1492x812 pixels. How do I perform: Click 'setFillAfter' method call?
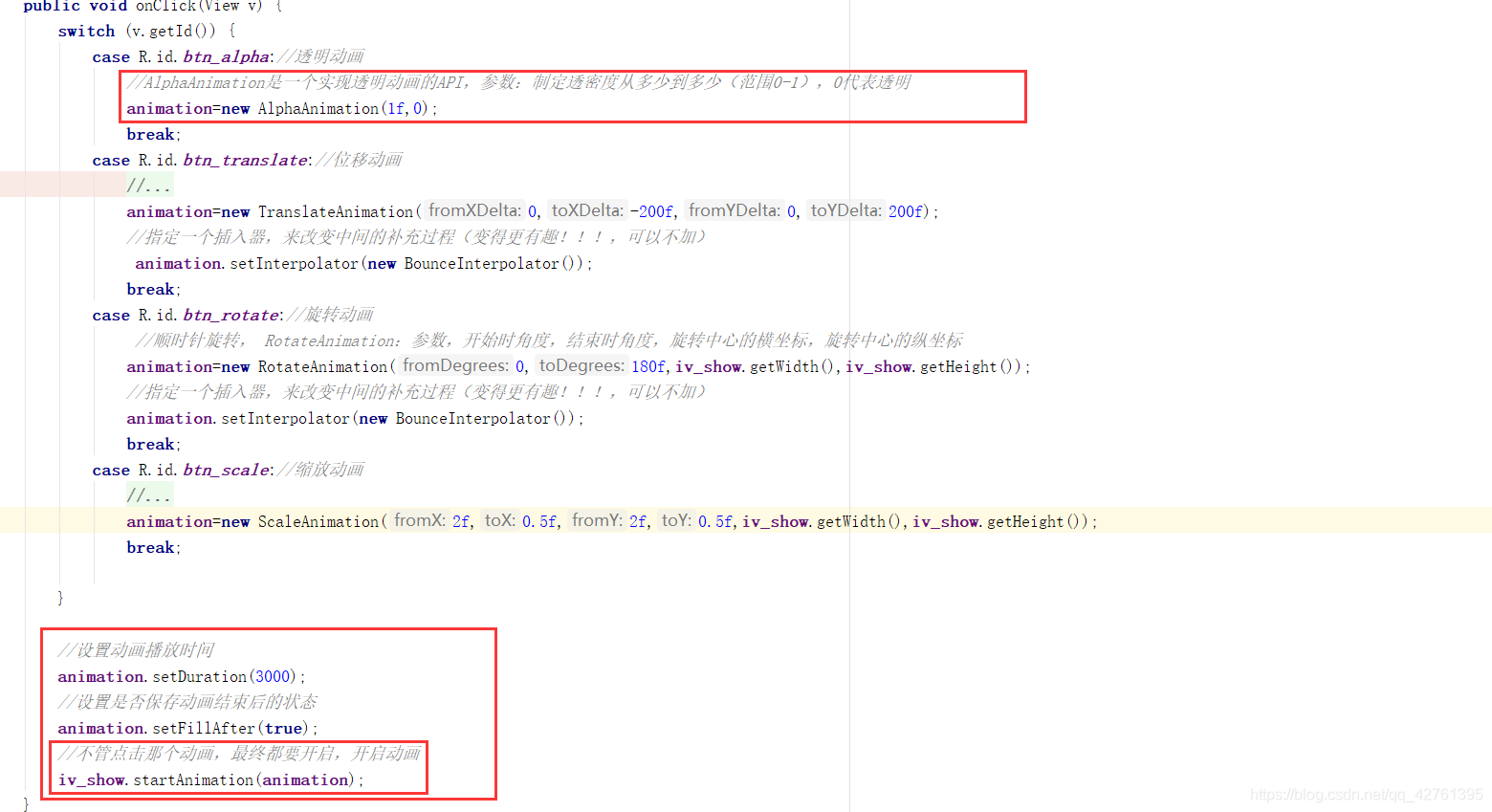pyautogui.click(x=204, y=728)
